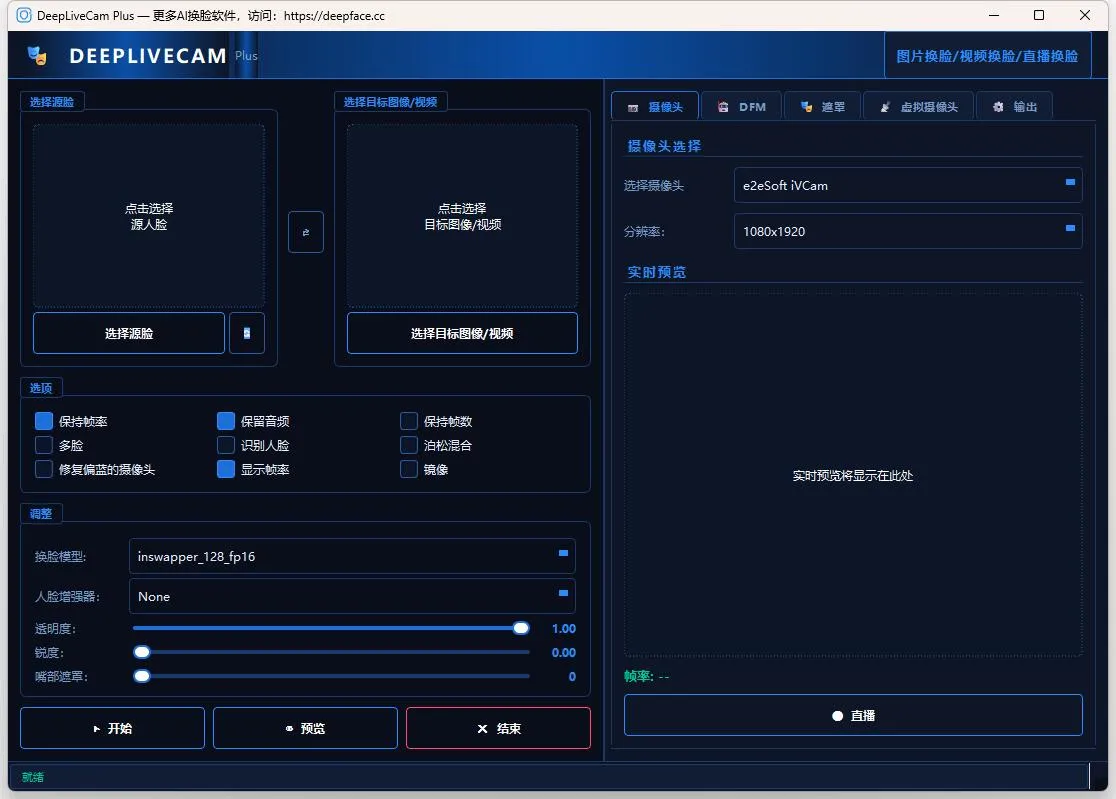Screen dimensions: 1116x799
Task: Click the DFM tab icon
Action: click(723, 107)
